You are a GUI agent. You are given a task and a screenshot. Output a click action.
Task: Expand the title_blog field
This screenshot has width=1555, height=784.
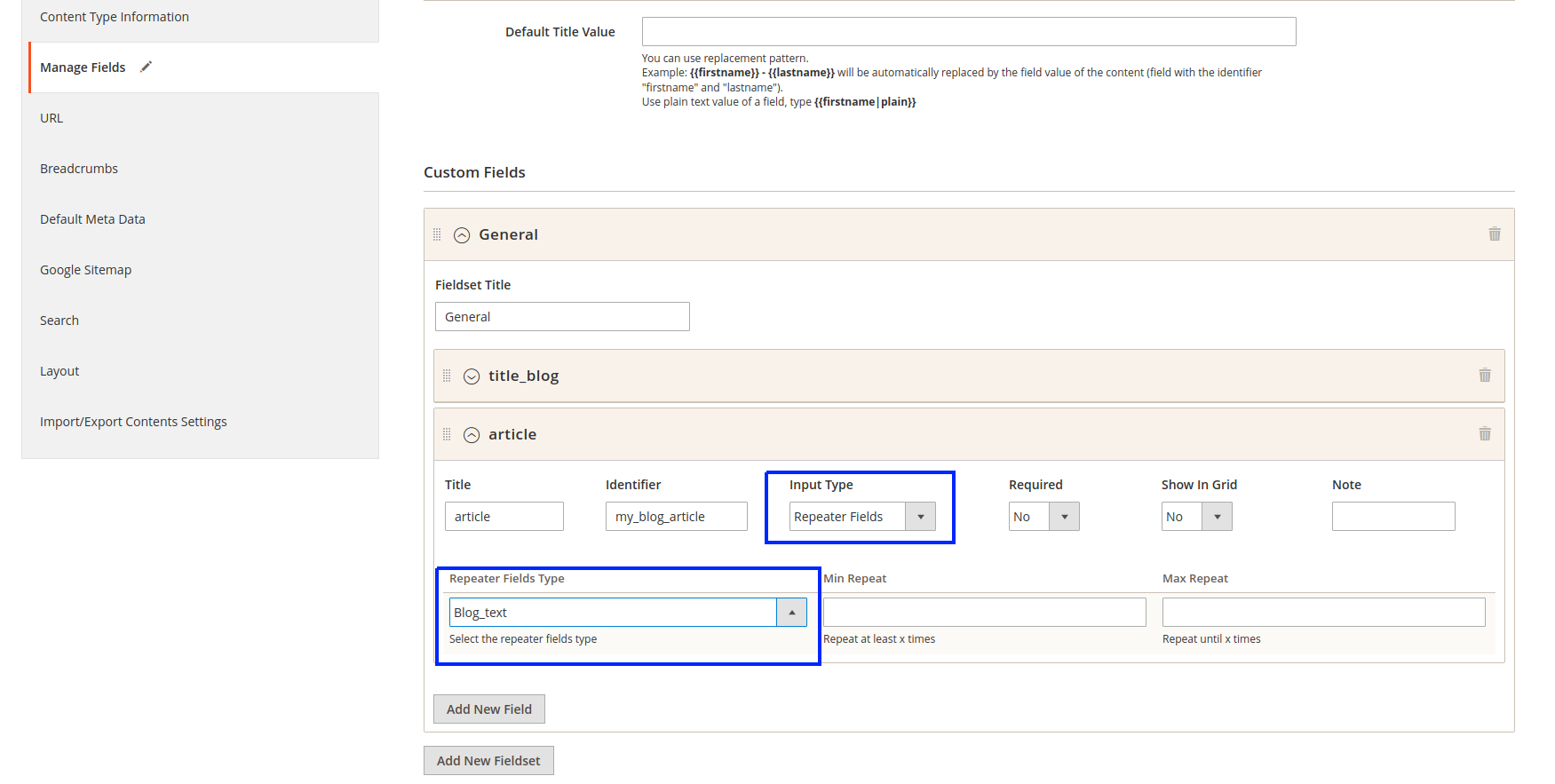coord(472,376)
